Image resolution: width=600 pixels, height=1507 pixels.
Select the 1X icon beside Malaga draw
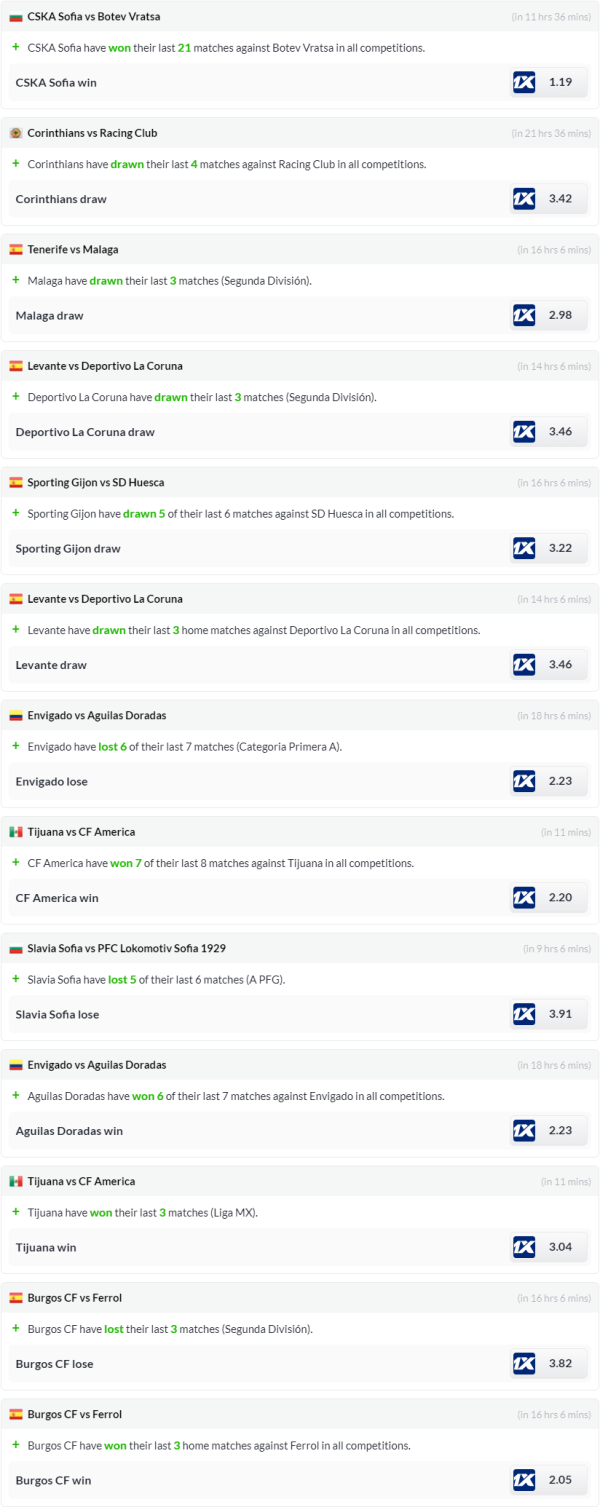pos(524,315)
